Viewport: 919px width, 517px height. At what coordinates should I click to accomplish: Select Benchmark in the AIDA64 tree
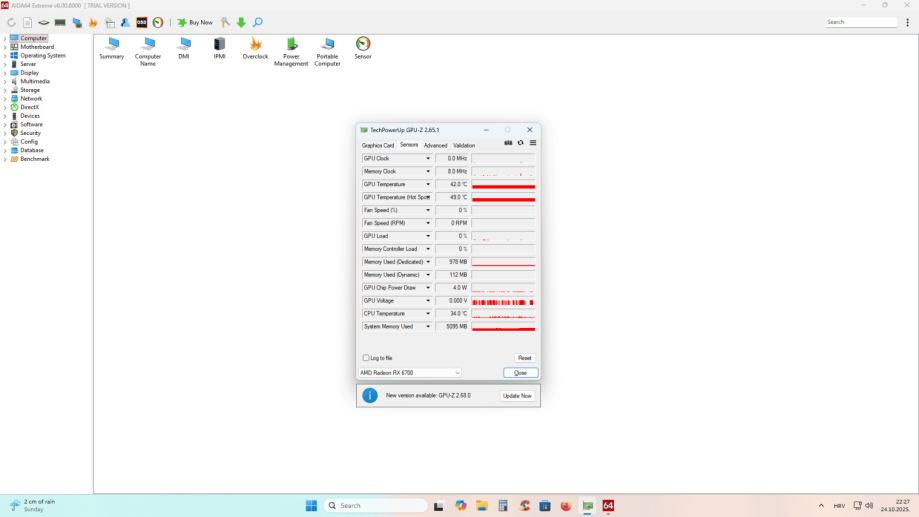(x=35, y=159)
